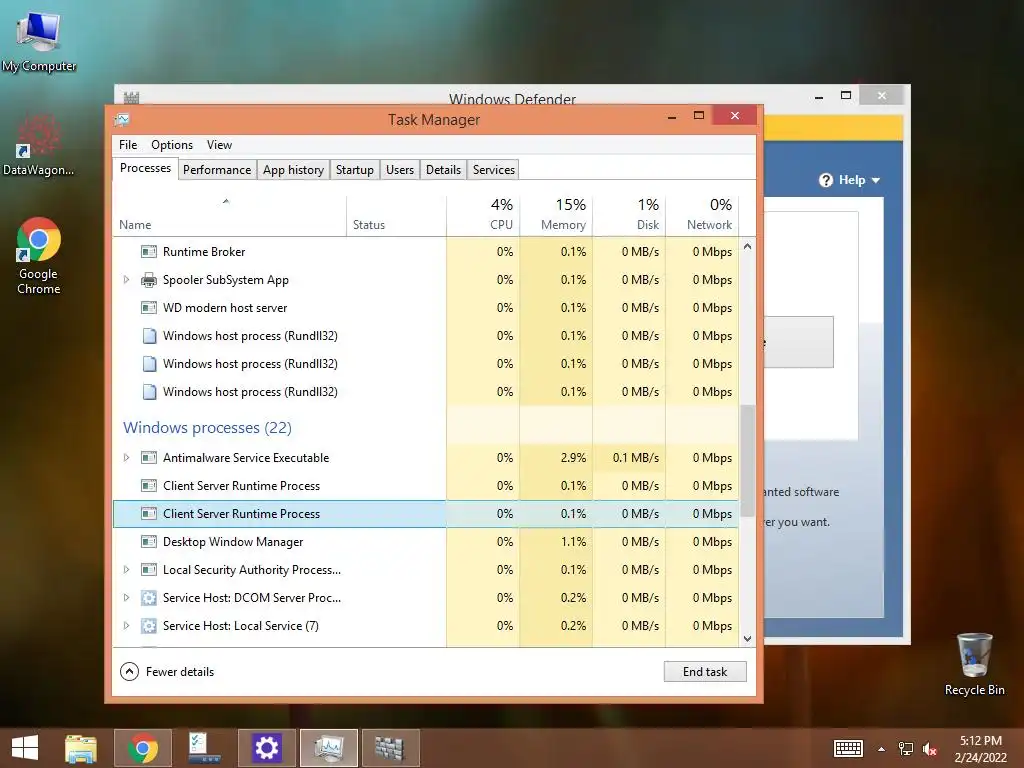Open the settings gear taskbar icon
The image size is (1024, 768).
click(266, 748)
